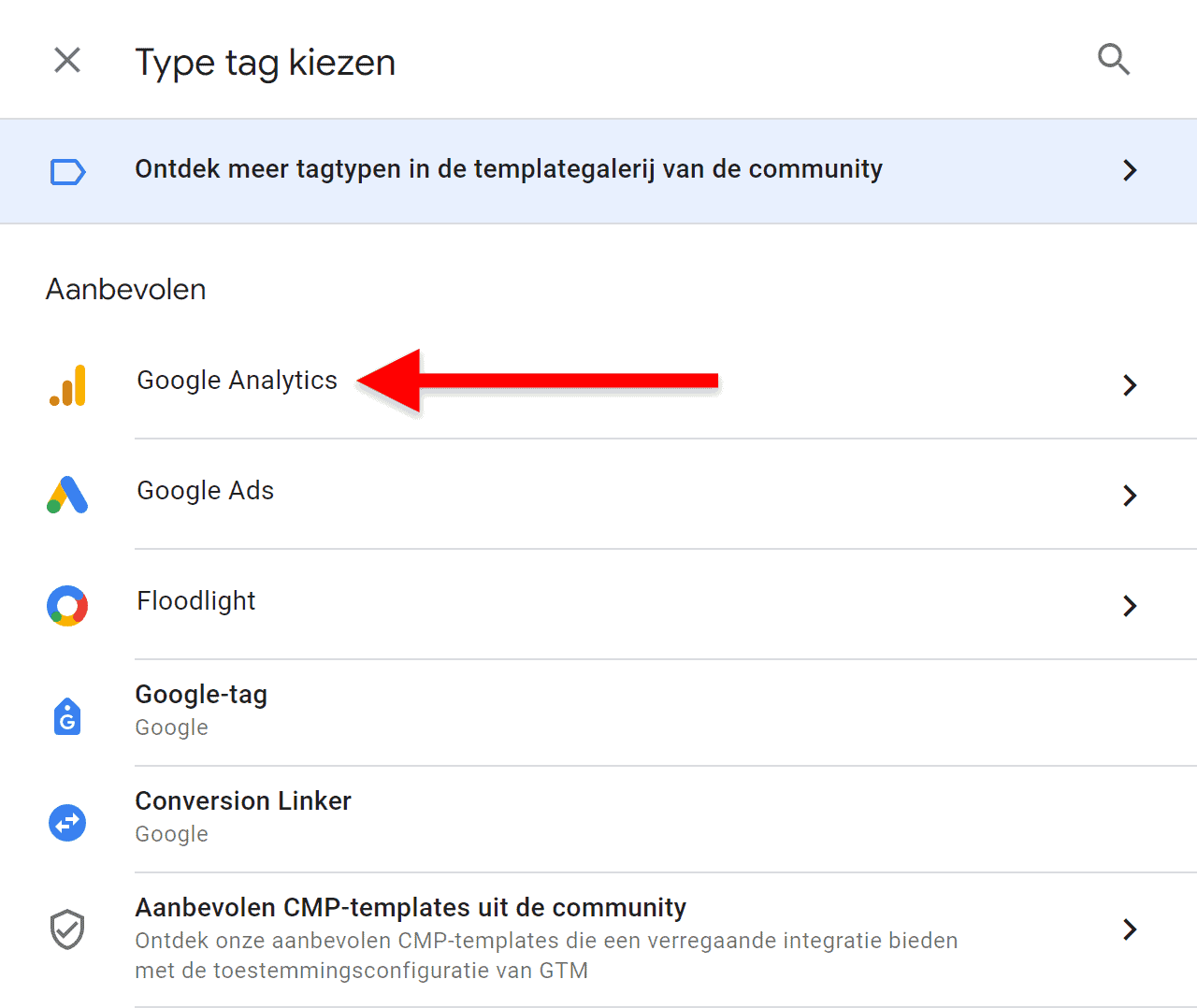Click the Google Analytics logo icon
1197x1008 pixels.
(x=65, y=384)
